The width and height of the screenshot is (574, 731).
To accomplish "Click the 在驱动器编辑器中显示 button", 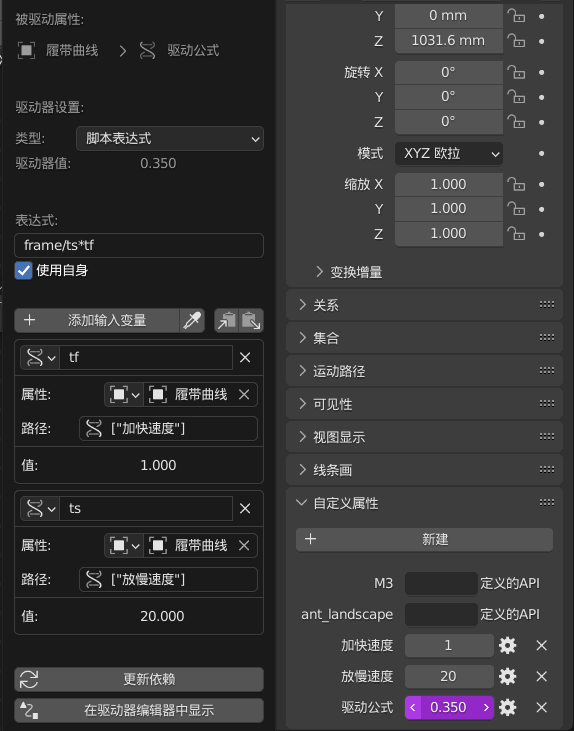I will click(x=139, y=710).
